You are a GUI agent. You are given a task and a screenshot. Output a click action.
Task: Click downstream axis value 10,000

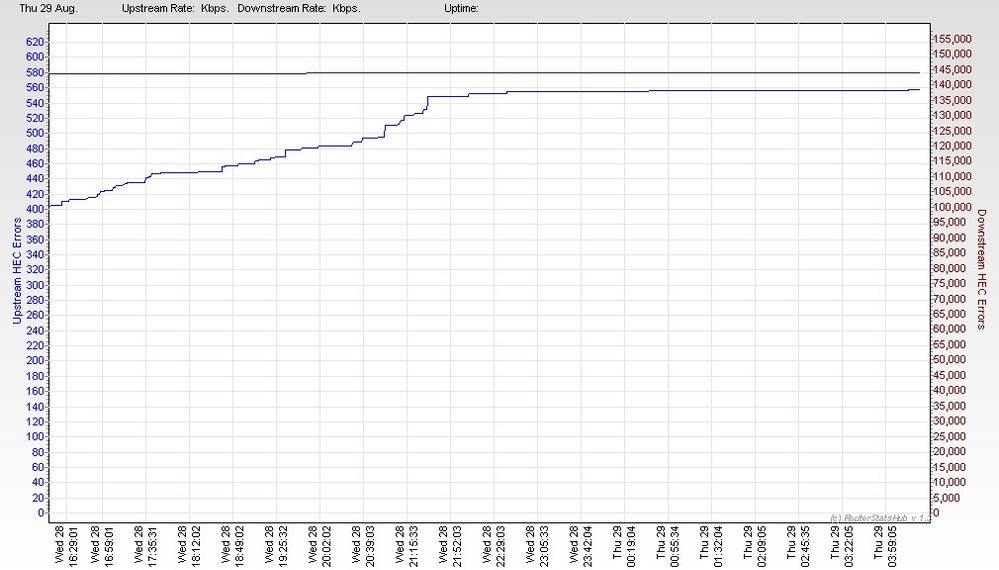point(950,482)
